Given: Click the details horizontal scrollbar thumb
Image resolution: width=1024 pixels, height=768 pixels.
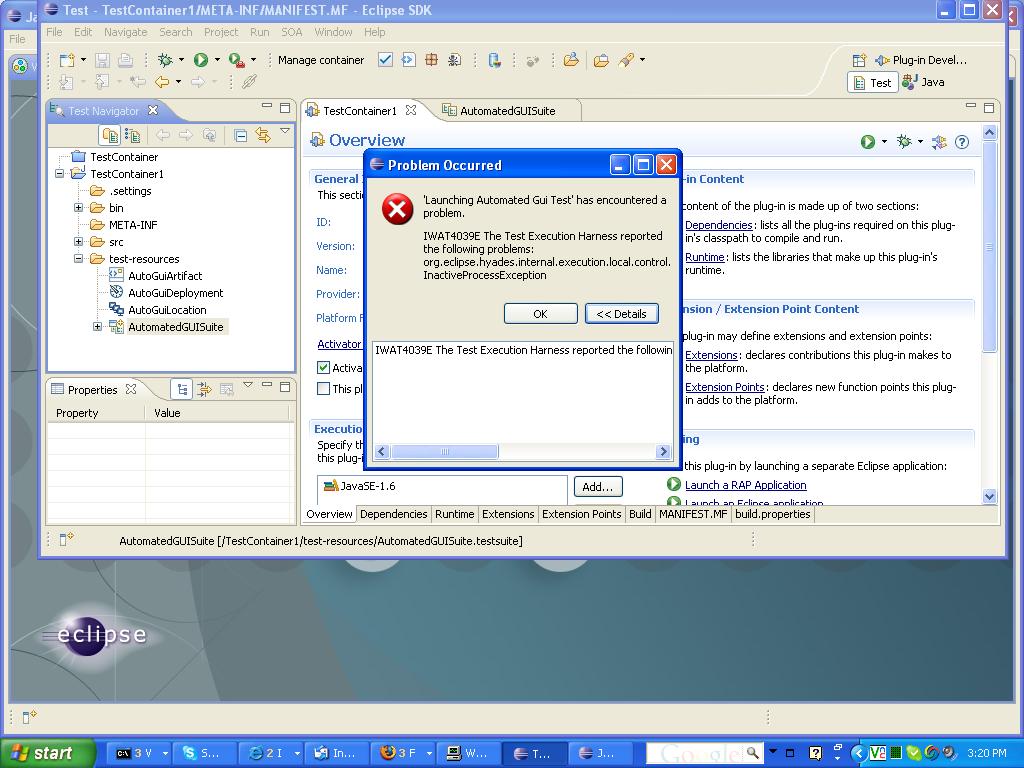Looking at the screenshot, I should (x=445, y=451).
